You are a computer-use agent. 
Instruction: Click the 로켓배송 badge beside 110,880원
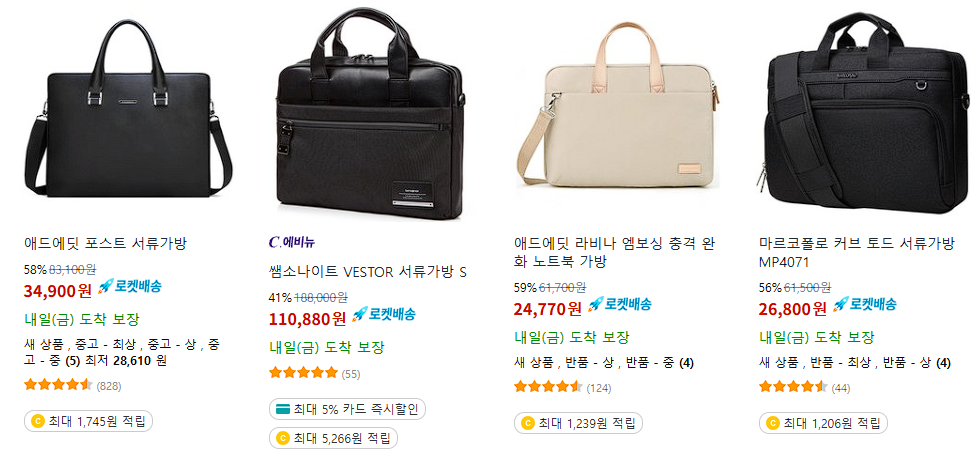point(384,314)
